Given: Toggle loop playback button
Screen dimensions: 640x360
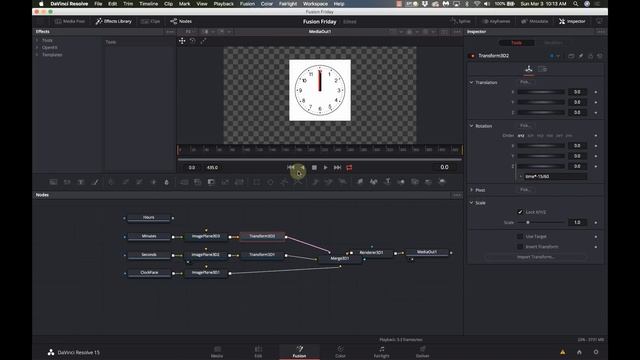Looking at the screenshot, I should coord(349,167).
